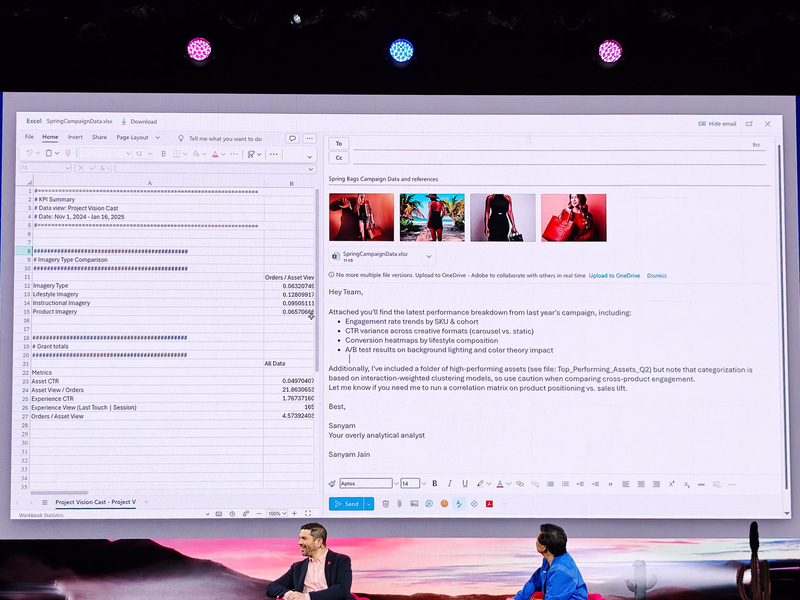
Task: Toggle Bold in the email toolbar
Action: [435, 483]
